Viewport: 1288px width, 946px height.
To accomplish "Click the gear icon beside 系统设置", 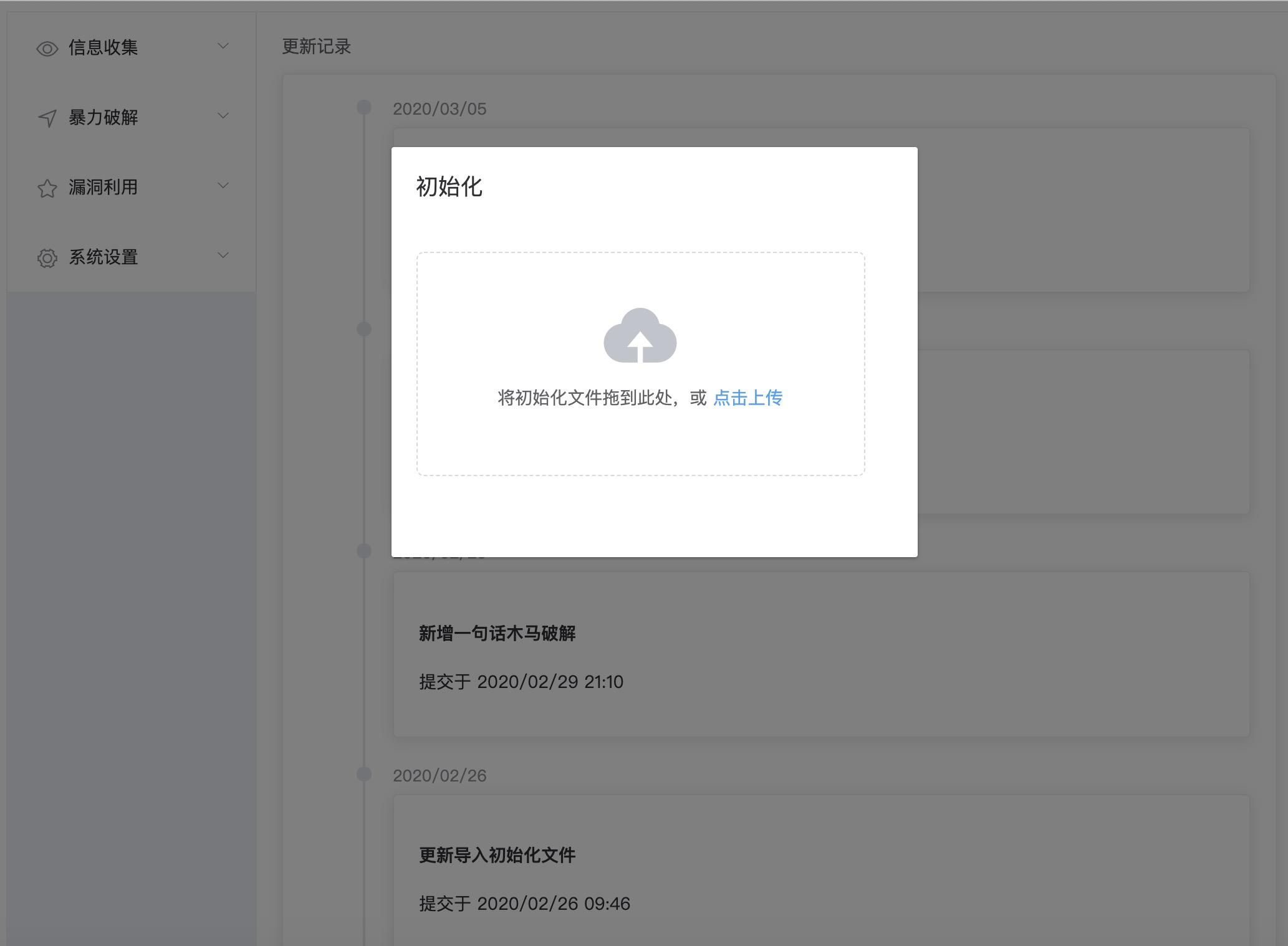I will pyautogui.click(x=47, y=258).
